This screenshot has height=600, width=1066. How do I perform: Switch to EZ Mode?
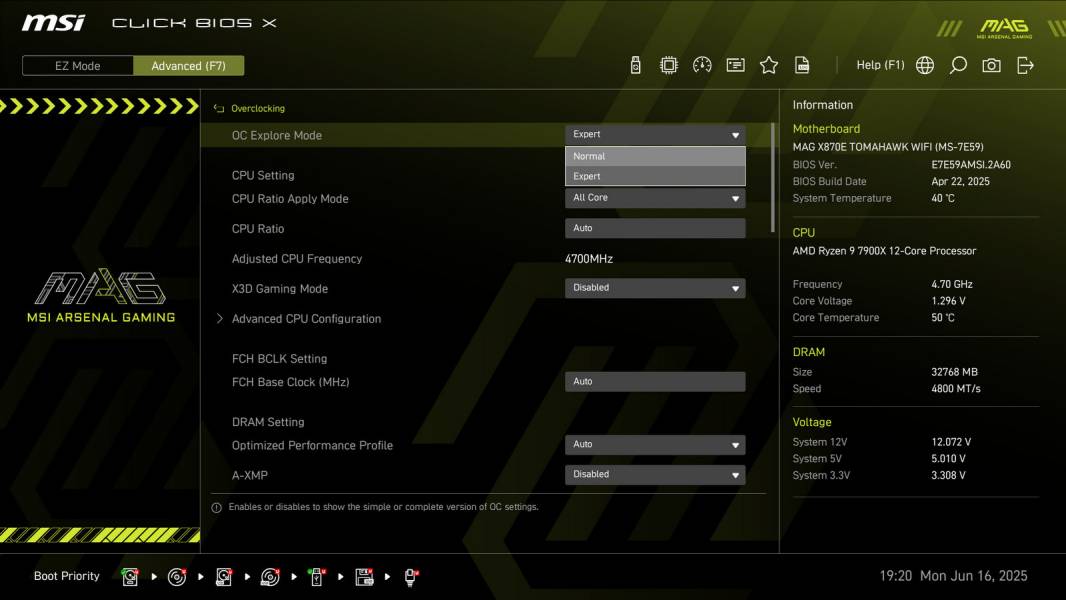pyautogui.click(x=78, y=66)
